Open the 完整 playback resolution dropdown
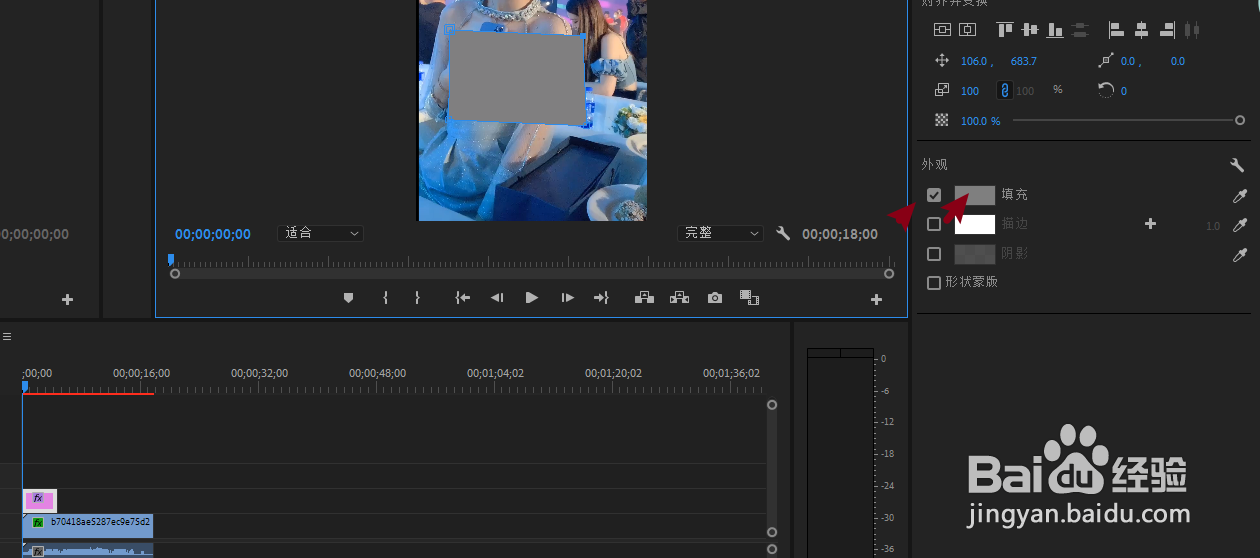The height and width of the screenshot is (558, 1260). point(720,233)
